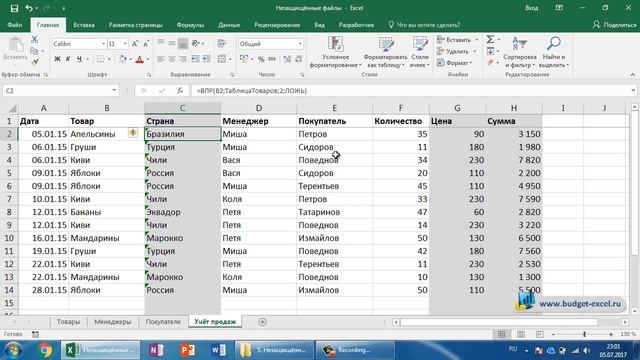This screenshot has width=640, height=360.
Task: Click the zoom out minus button
Action: (553, 334)
